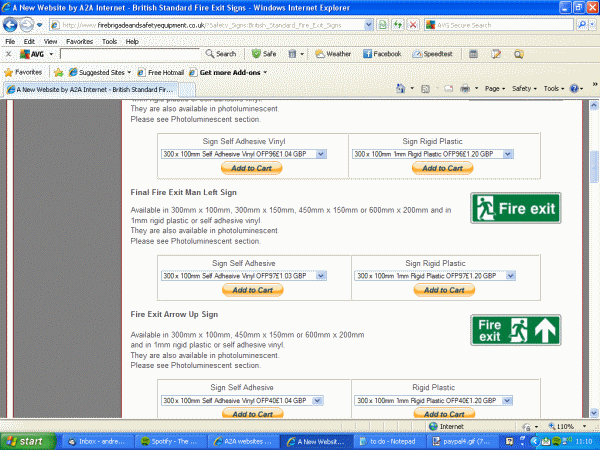600x450 pixels.
Task: Open the Tools menu in menu bar
Action: coord(108,41)
